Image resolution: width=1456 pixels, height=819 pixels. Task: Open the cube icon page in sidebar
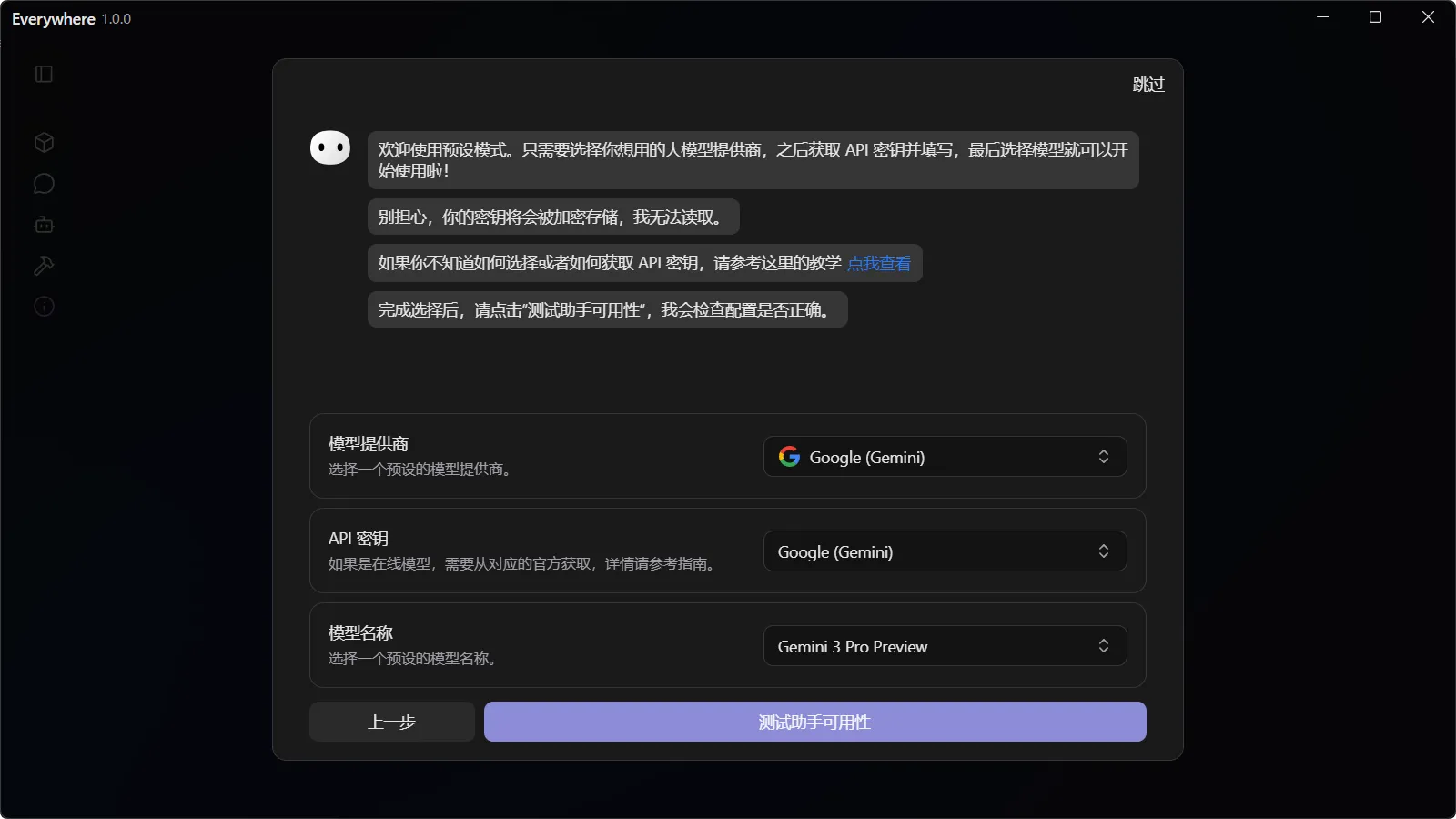click(44, 143)
